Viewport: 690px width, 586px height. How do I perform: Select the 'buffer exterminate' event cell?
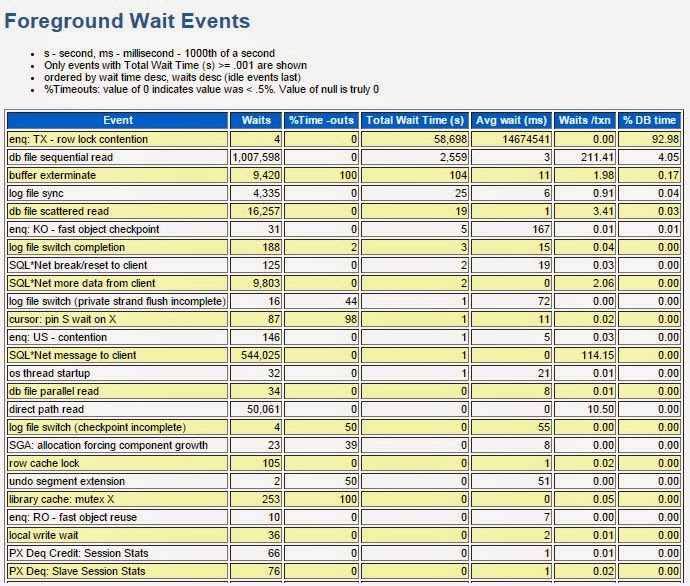point(118,176)
